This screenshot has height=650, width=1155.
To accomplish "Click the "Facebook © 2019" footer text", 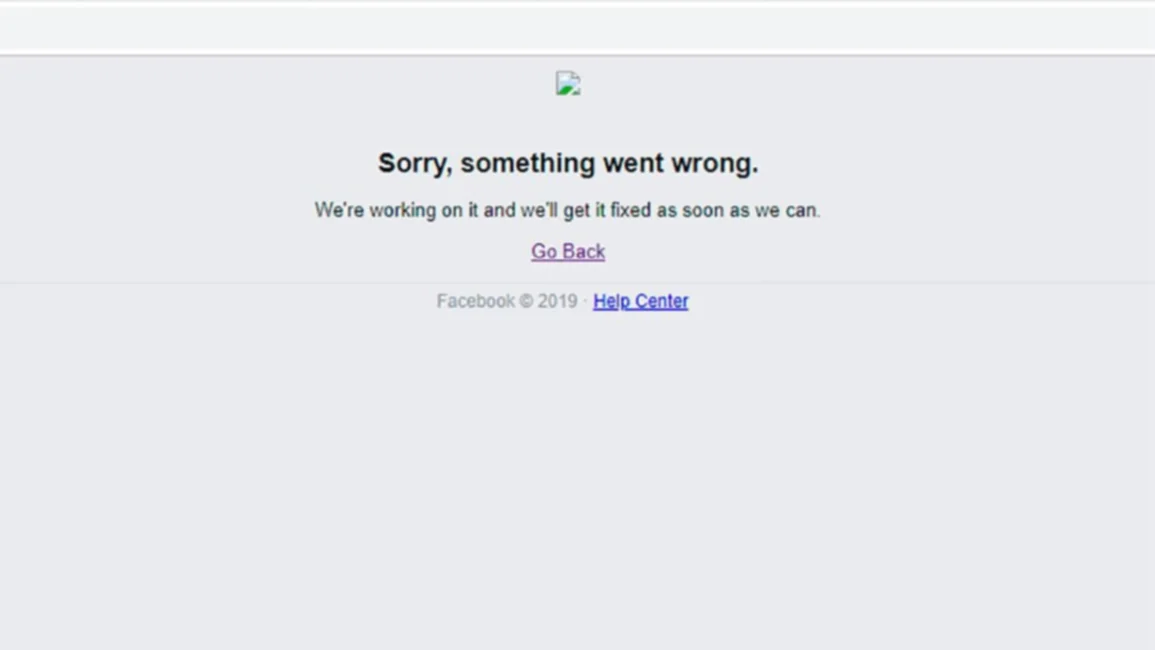I will 507,301.
